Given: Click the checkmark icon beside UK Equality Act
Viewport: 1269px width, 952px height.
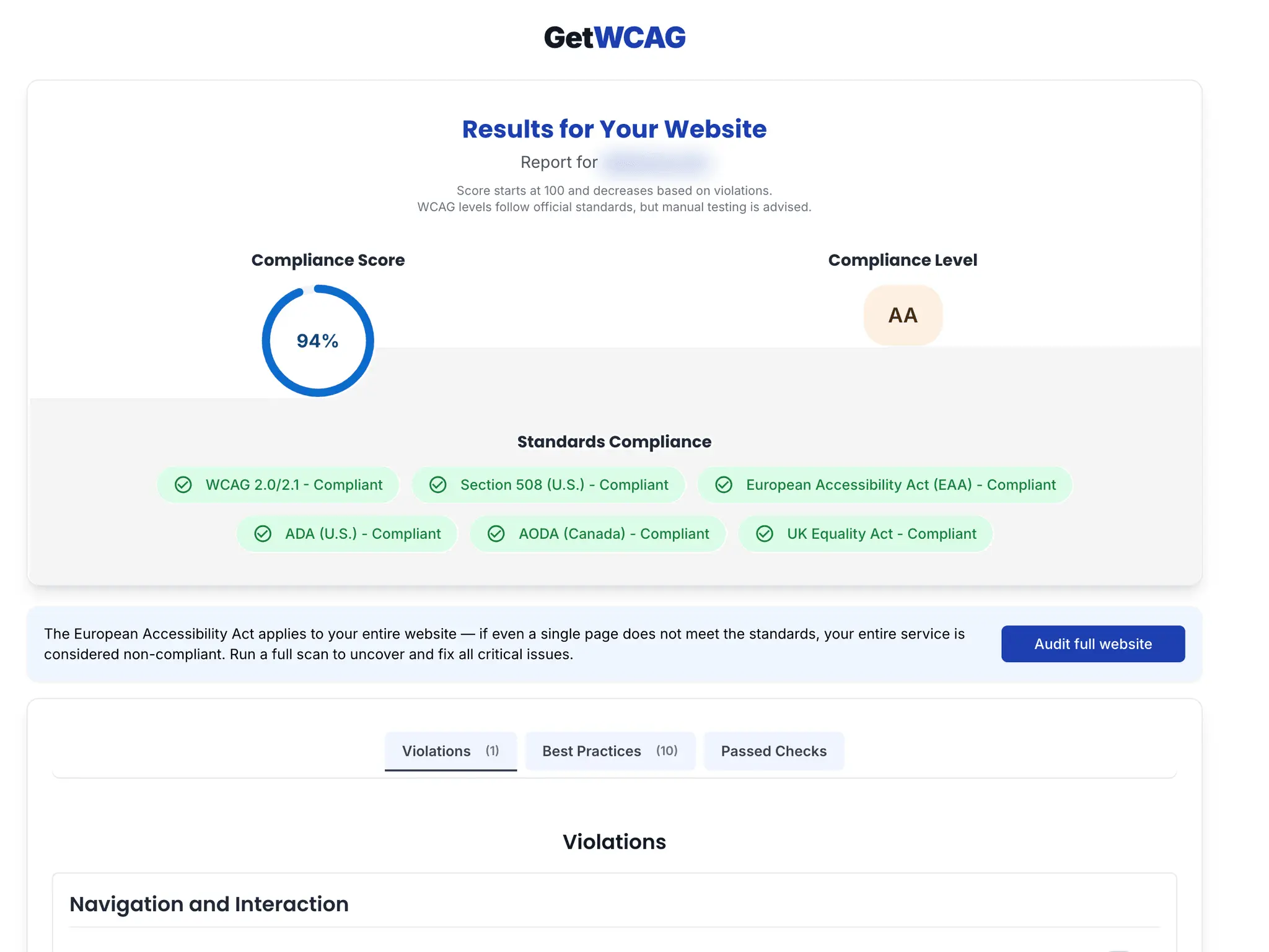Looking at the screenshot, I should pyautogui.click(x=765, y=533).
